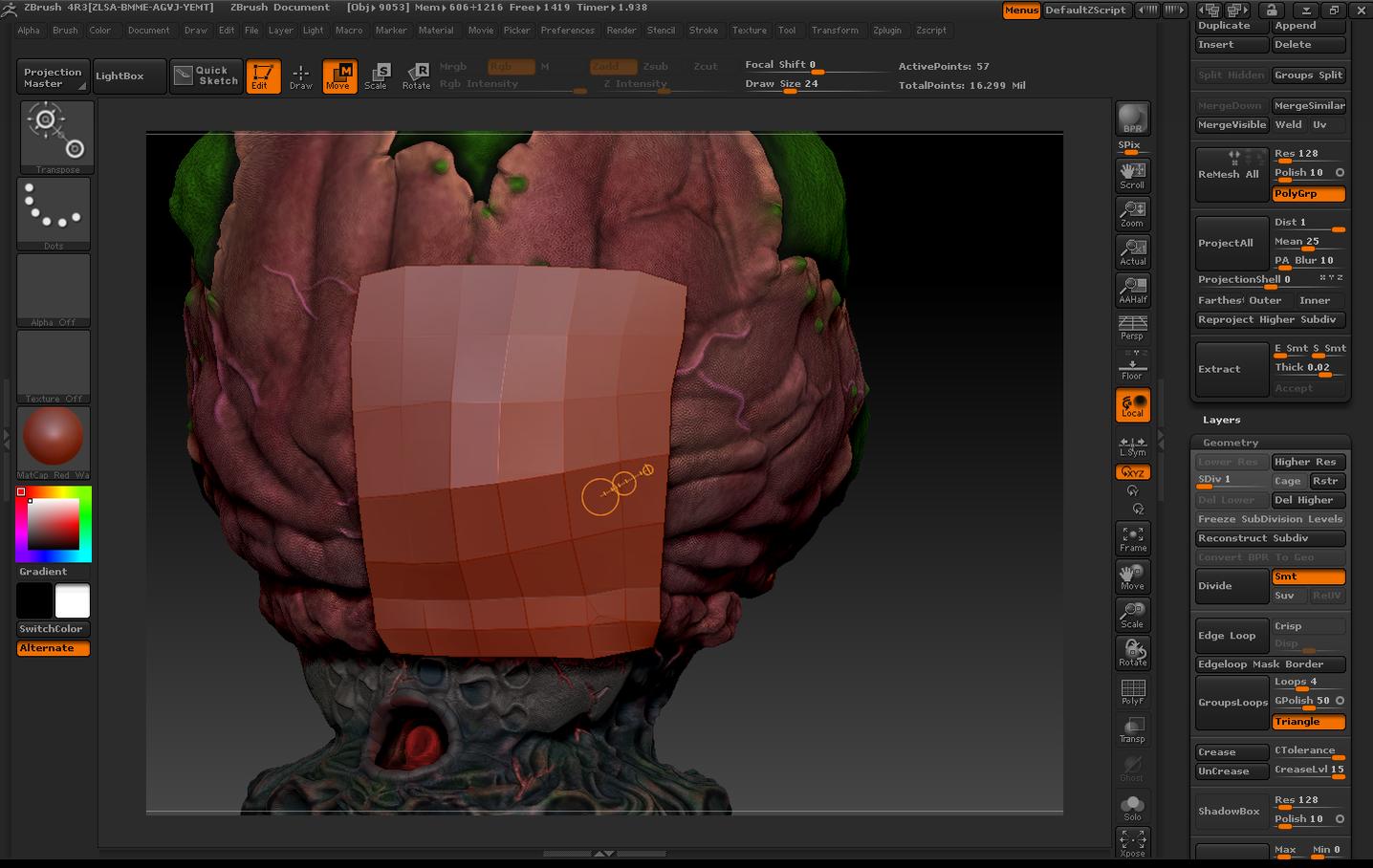The image size is (1373, 868).
Task: Collapse the Geometry subpalette
Action: (x=1231, y=443)
